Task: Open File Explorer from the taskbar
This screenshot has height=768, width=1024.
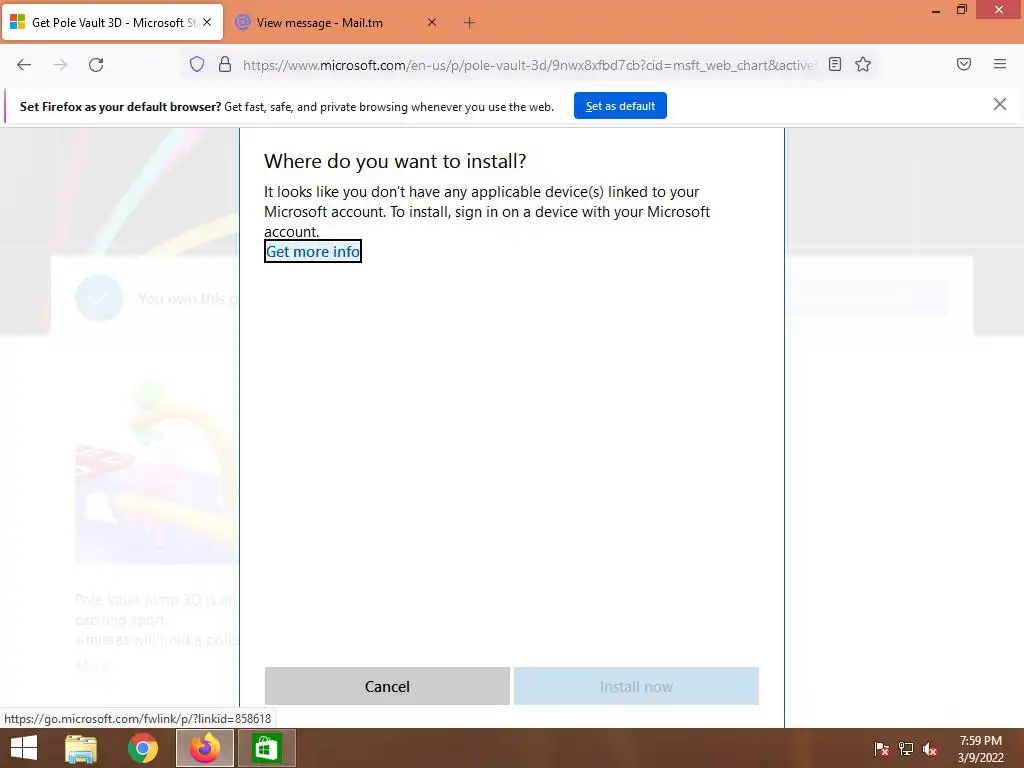Action: pyautogui.click(x=81, y=748)
